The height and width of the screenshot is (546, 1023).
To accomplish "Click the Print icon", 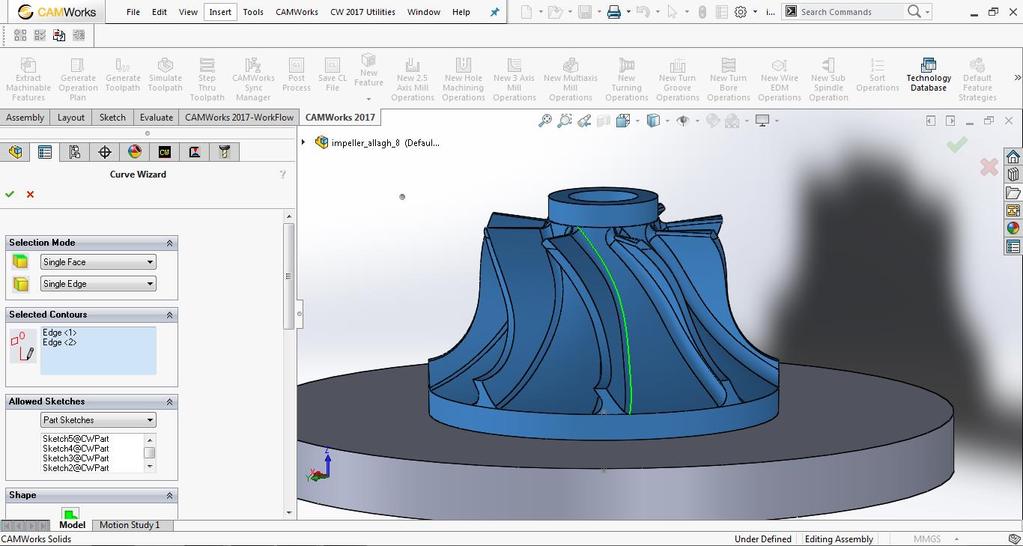I will click(x=613, y=12).
